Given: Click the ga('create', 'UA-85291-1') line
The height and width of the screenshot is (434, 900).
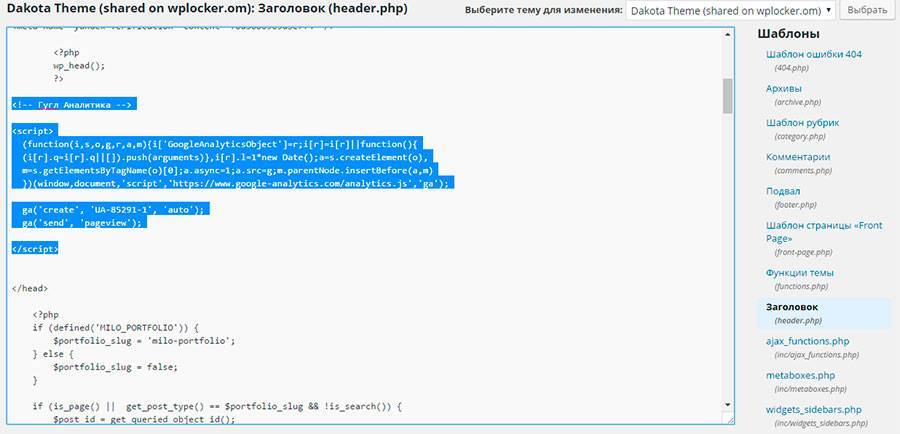Looking at the screenshot, I should (x=113, y=210).
